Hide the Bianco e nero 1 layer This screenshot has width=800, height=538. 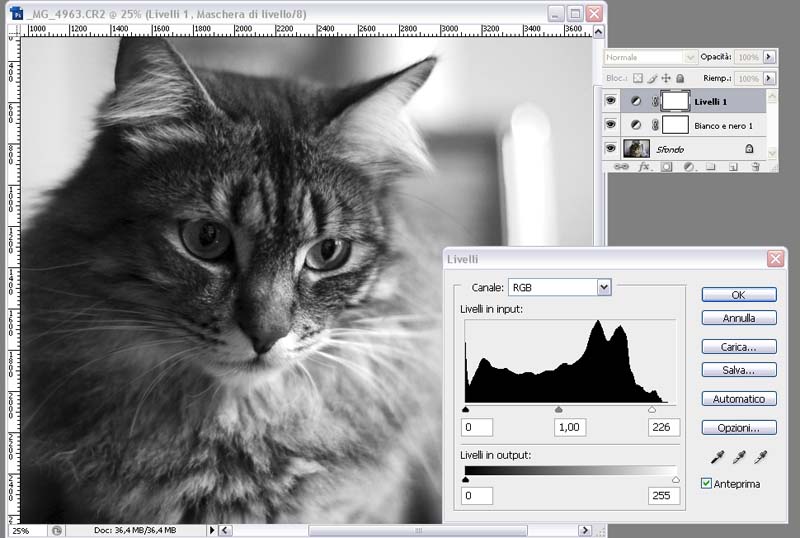(x=611, y=125)
